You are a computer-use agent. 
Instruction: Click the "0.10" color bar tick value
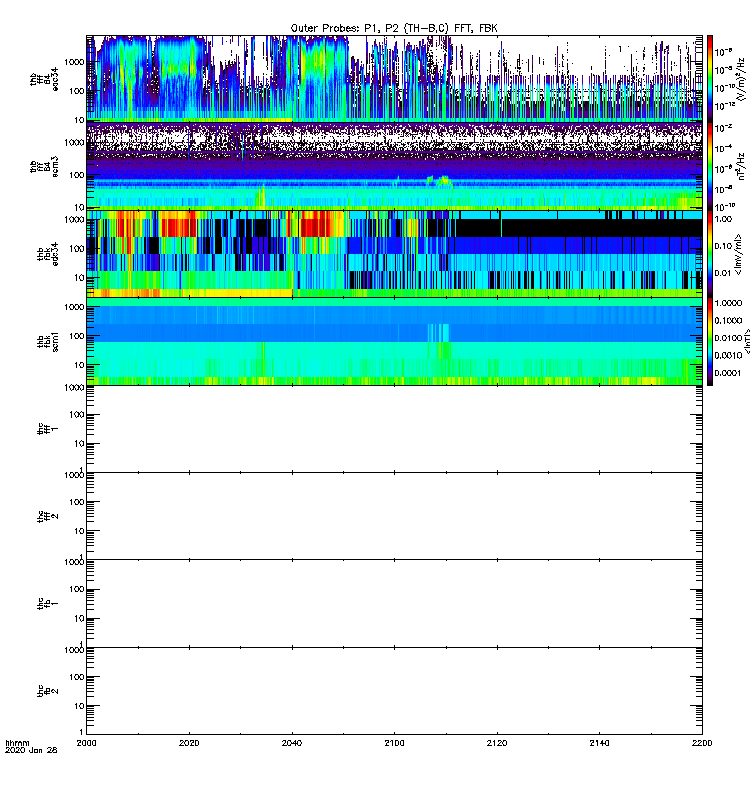[x=723, y=246]
